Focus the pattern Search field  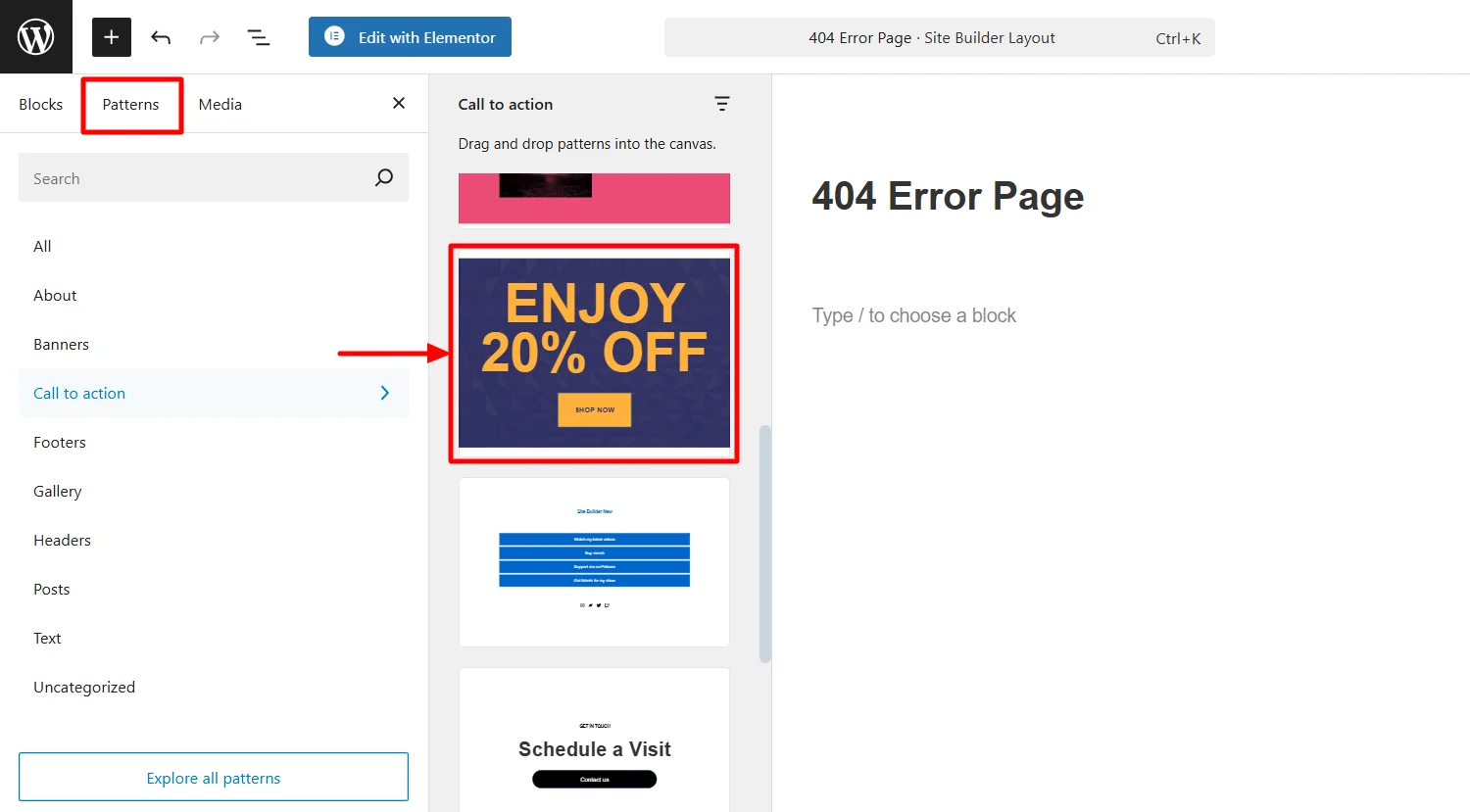[214, 177]
